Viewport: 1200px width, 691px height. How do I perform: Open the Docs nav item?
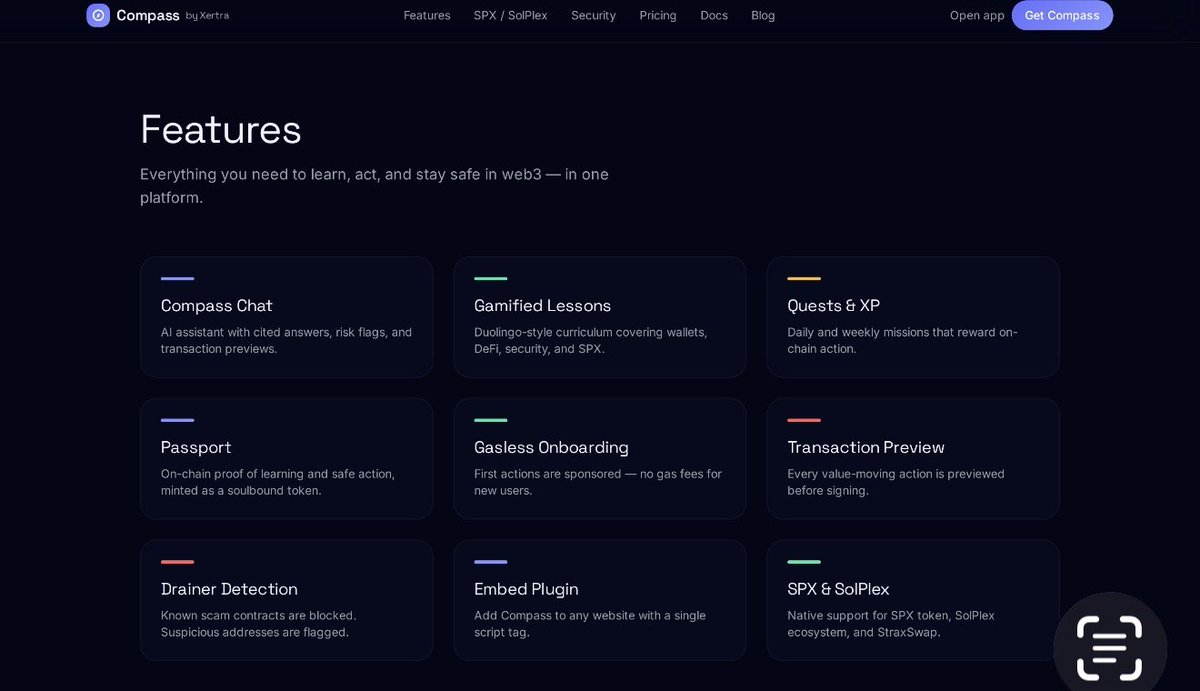(x=714, y=15)
